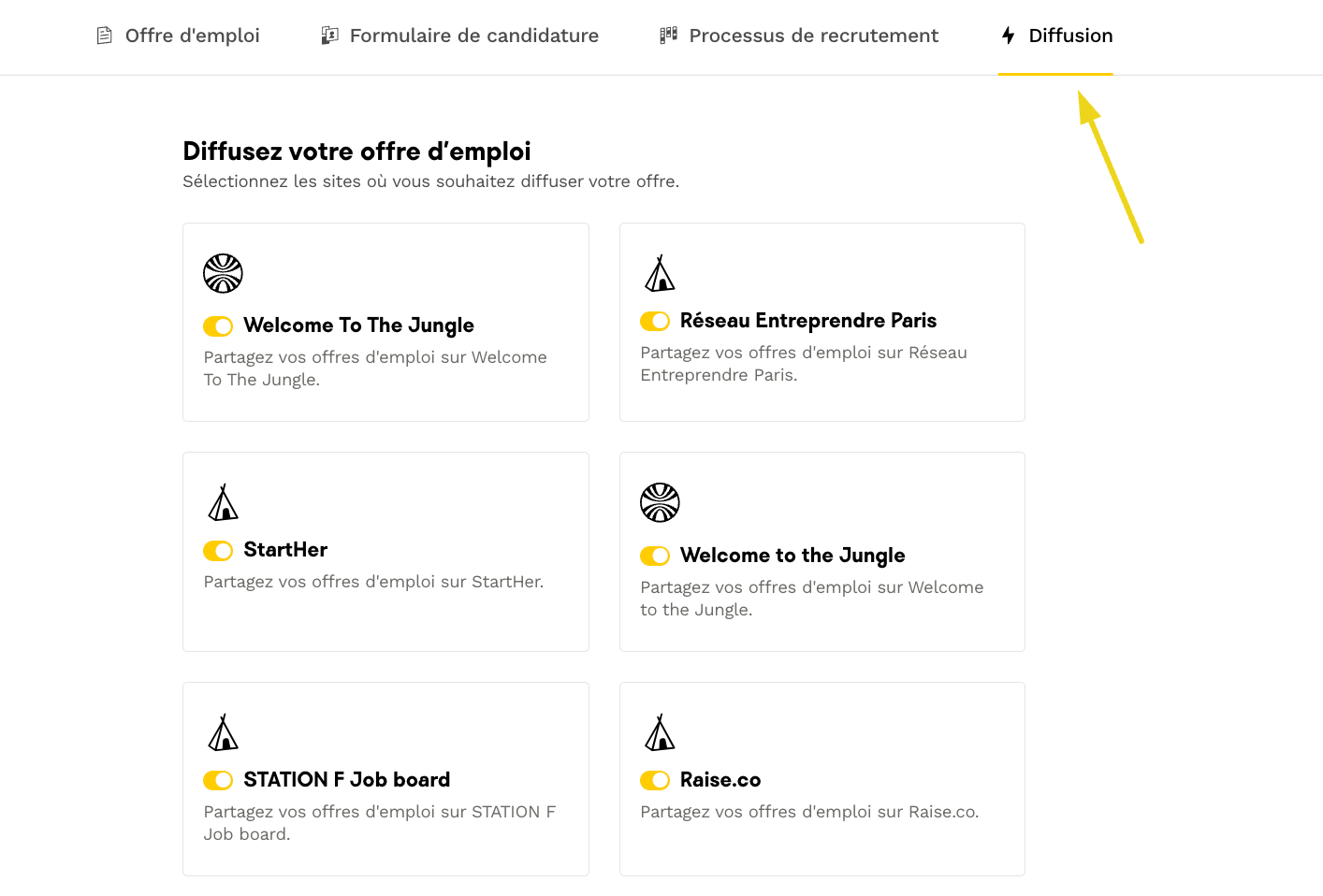Click the STATION F Job board tent icon
Screen dimensions: 1323x896
click(x=223, y=732)
